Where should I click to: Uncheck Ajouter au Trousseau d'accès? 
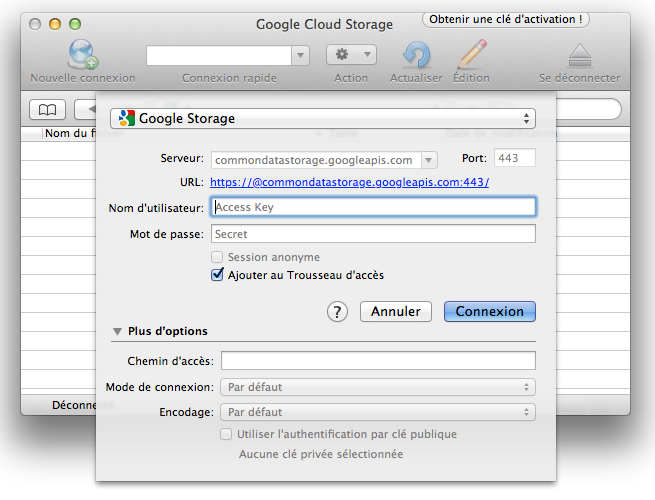click(x=217, y=275)
